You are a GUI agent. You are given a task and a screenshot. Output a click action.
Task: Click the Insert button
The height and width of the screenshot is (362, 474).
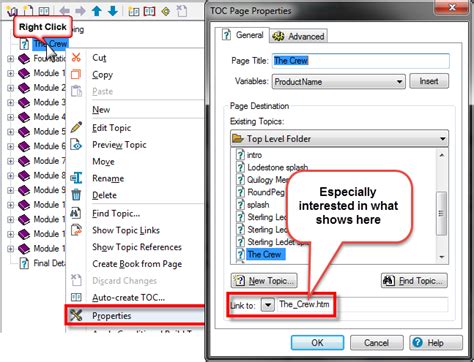tap(429, 81)
